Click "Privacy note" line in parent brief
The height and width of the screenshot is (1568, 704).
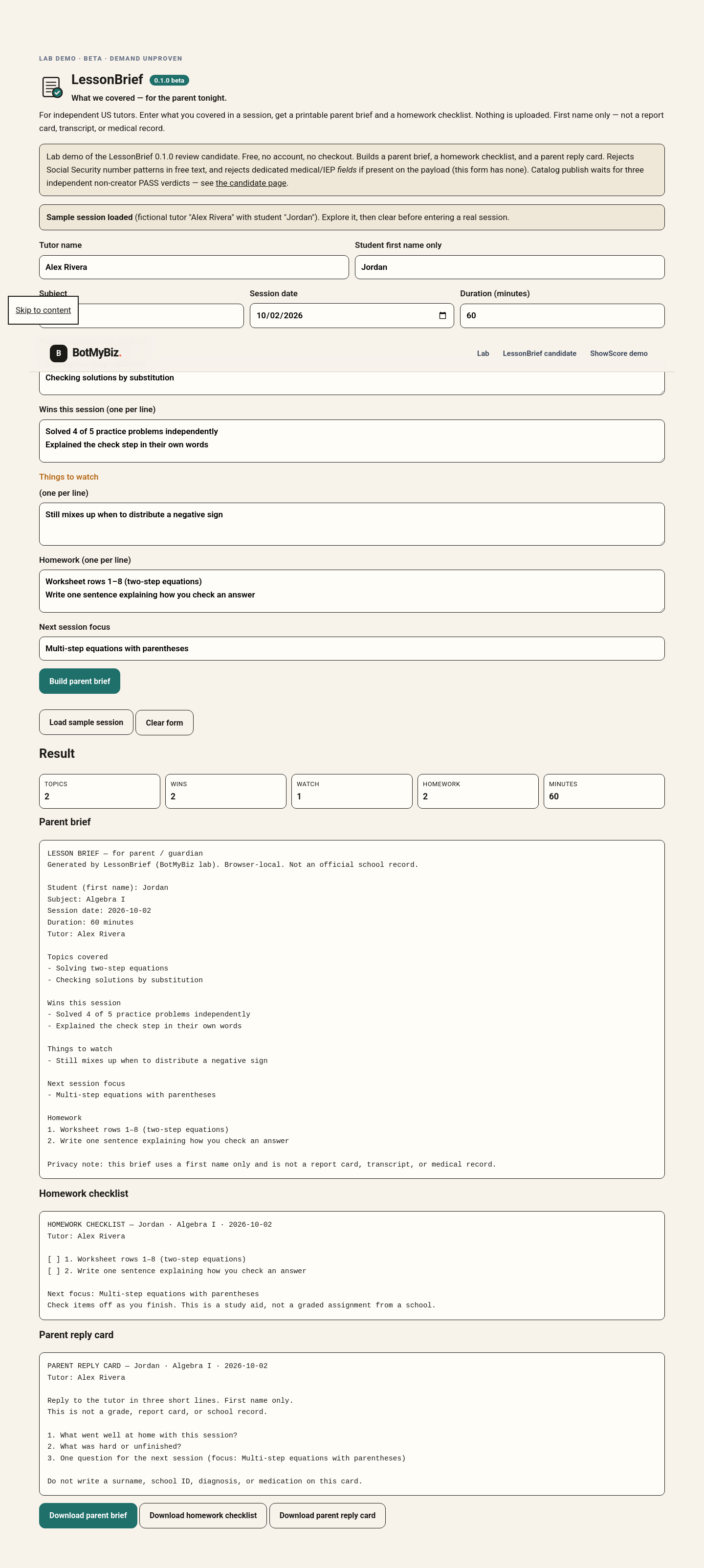[271, 1165]
